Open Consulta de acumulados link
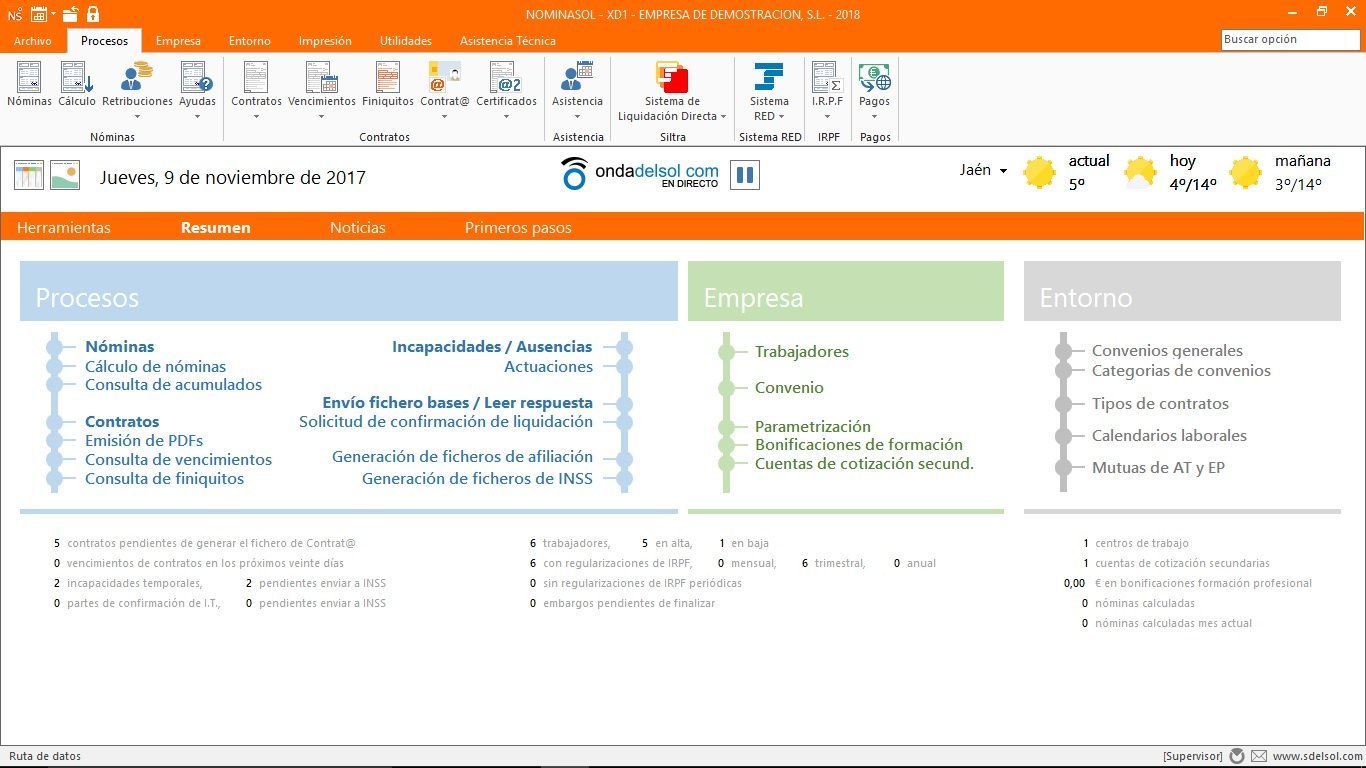 [173, 384]
